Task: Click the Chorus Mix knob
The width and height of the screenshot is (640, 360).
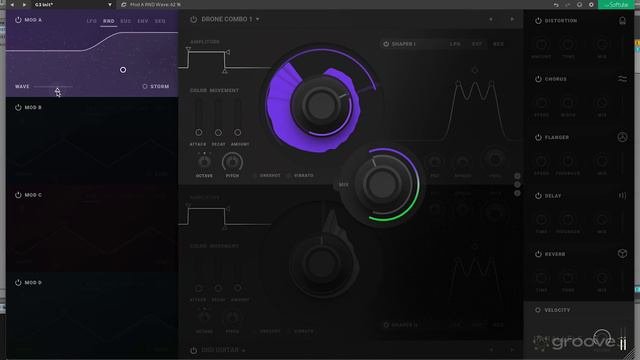Action: tap(602, 102)
